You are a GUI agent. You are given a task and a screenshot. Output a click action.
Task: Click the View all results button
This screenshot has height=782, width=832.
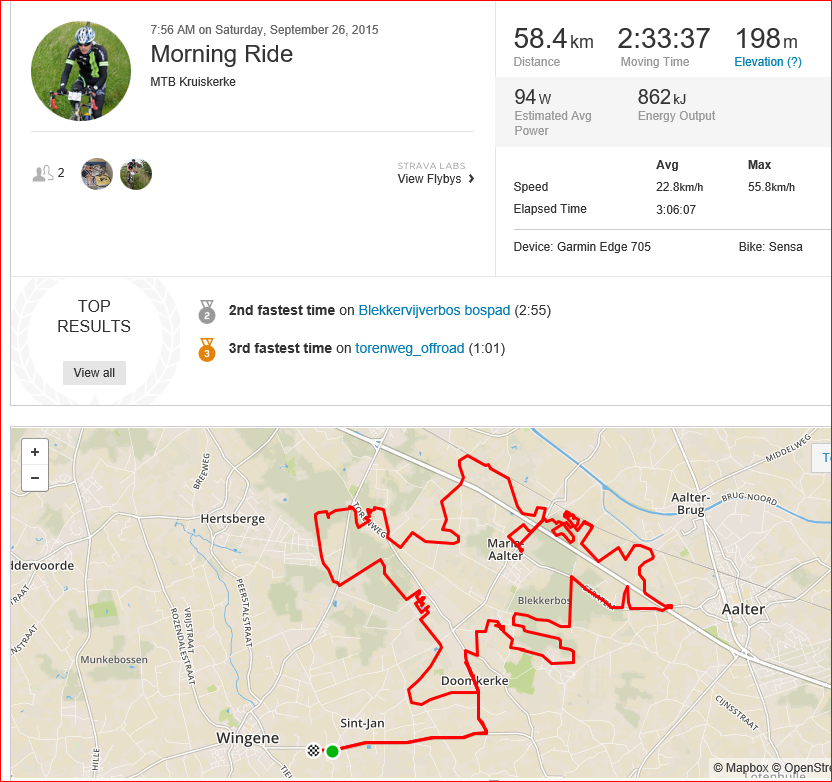[94, 373]
